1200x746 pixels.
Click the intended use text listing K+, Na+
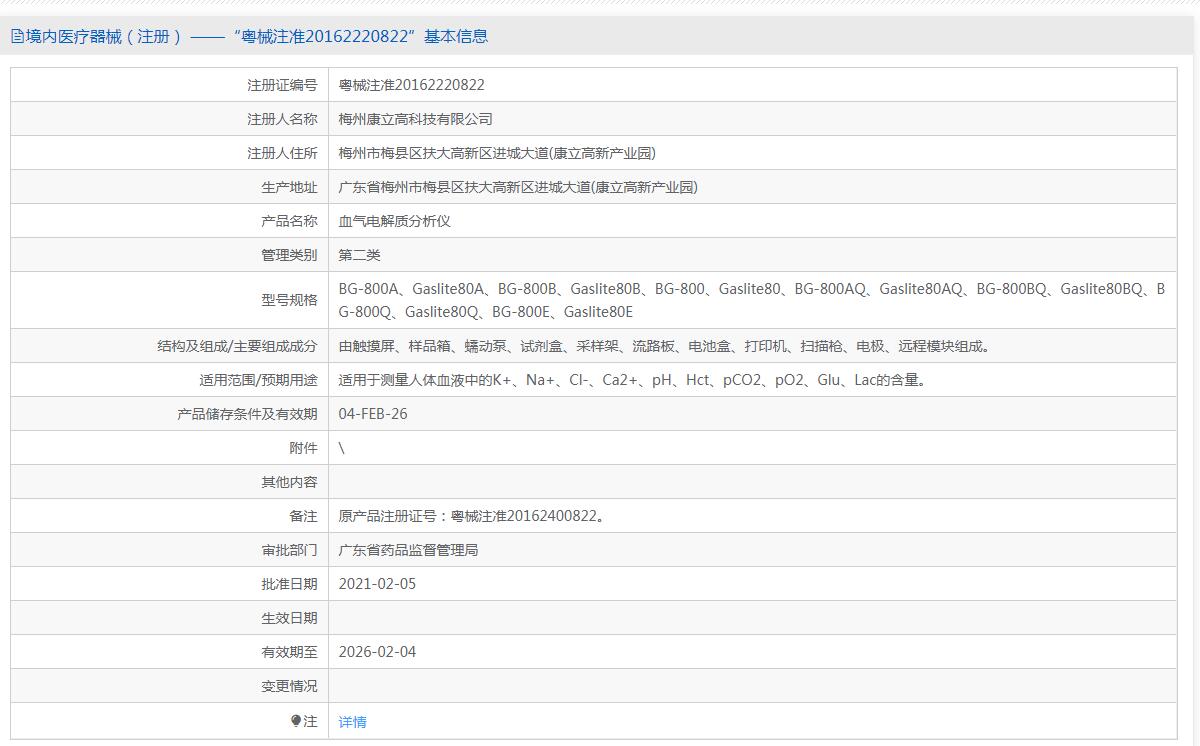(x=631, y=380)
